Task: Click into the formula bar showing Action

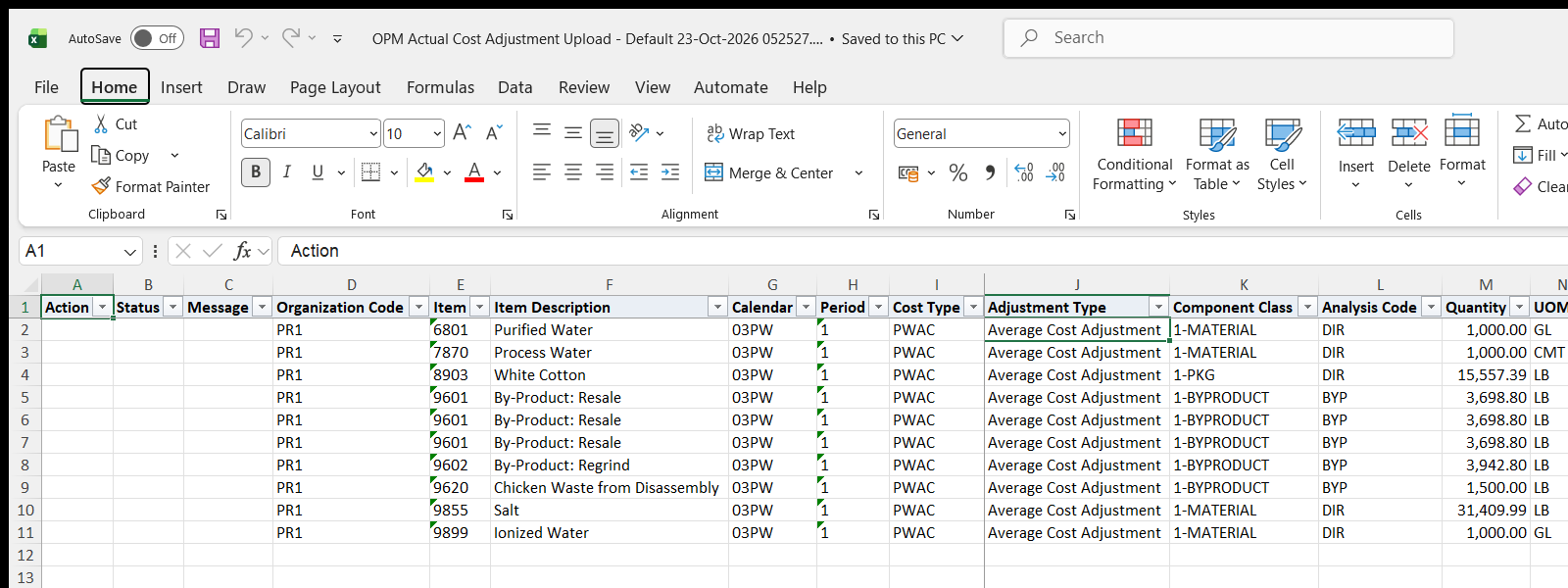Action: 921,251
